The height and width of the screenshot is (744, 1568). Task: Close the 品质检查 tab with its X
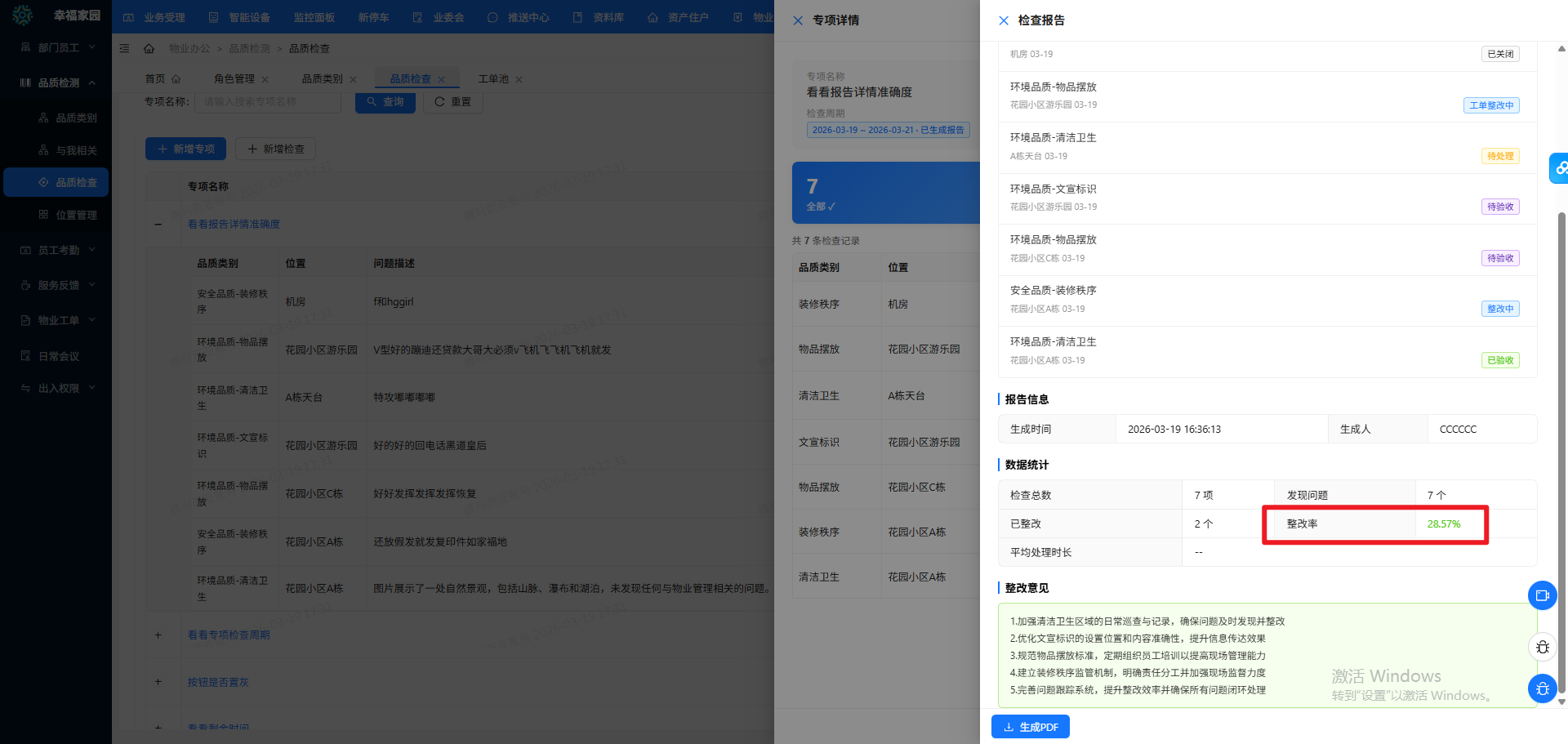[x=442, y=80]
